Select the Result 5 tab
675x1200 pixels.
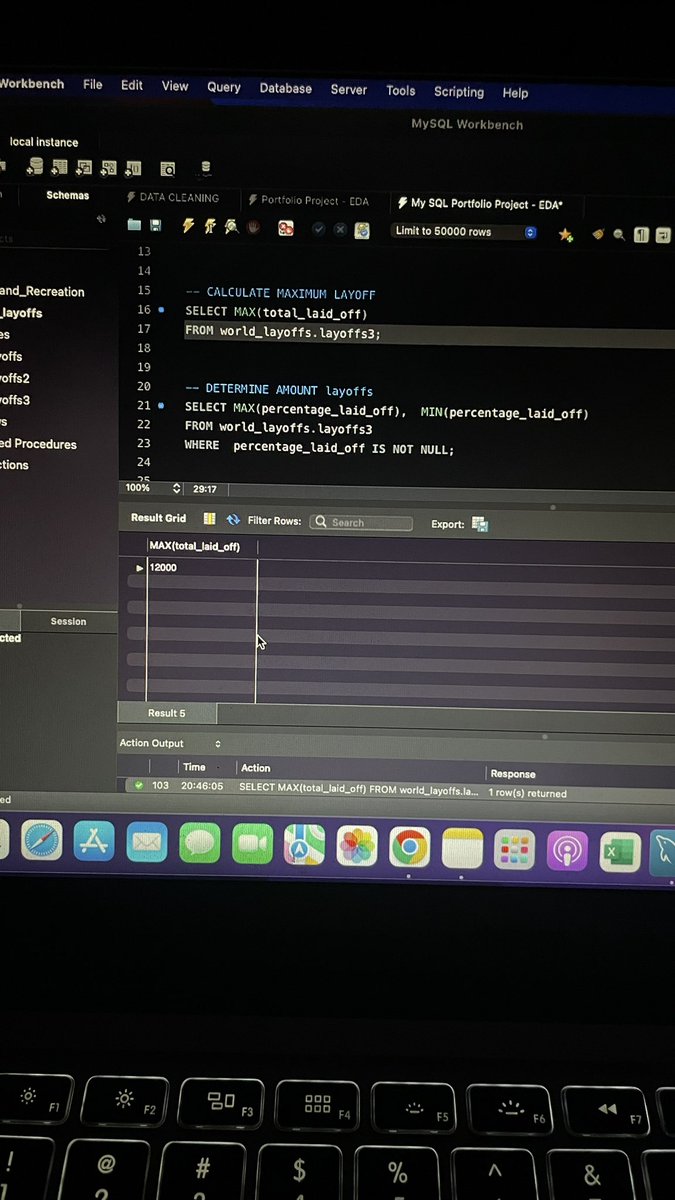point(167,713)
